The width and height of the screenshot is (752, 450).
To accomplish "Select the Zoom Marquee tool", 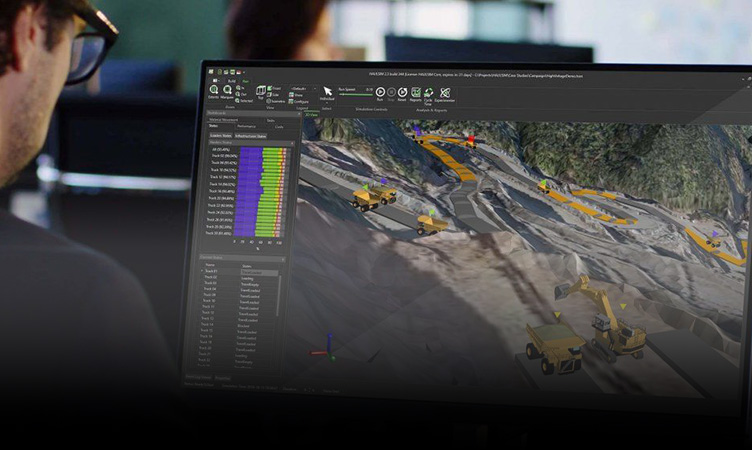I will click(227, 92).
